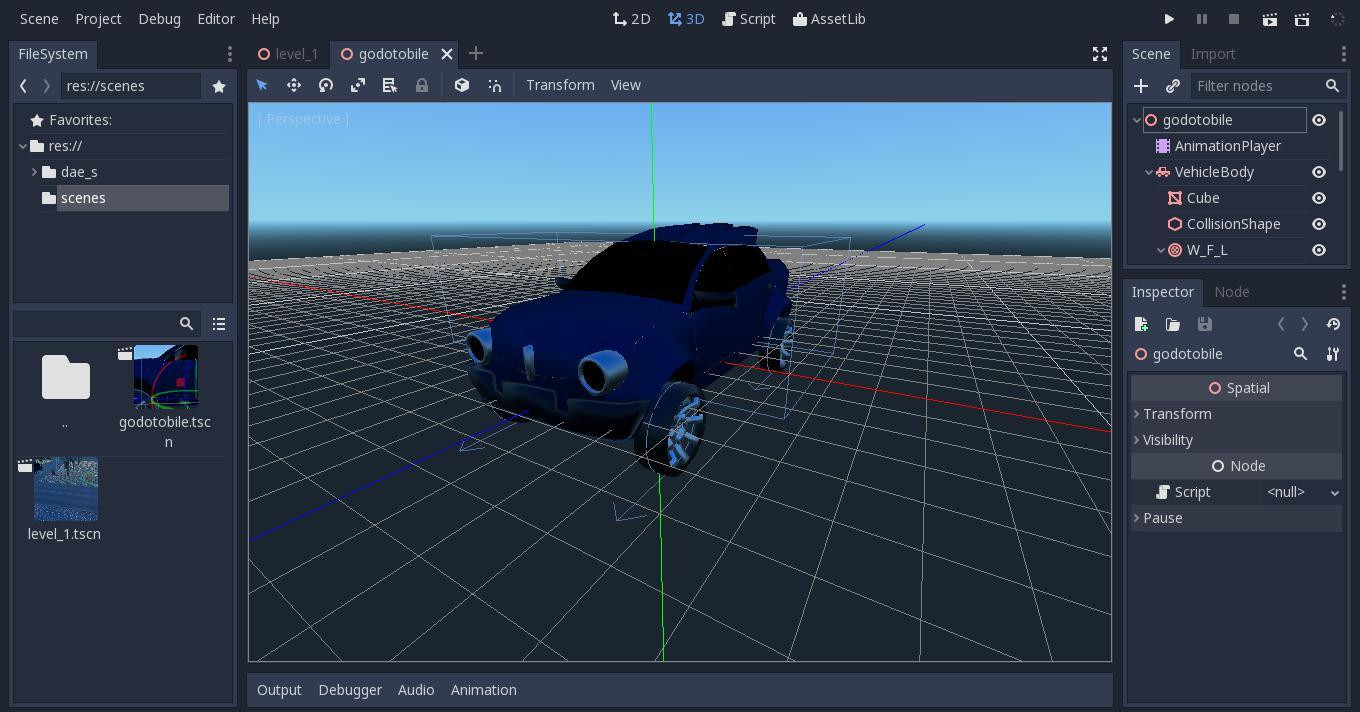The height and width of the screenshot is (712, 1360).
Task: Open the AssetLib workspace
Action: [x=829, y=19]
